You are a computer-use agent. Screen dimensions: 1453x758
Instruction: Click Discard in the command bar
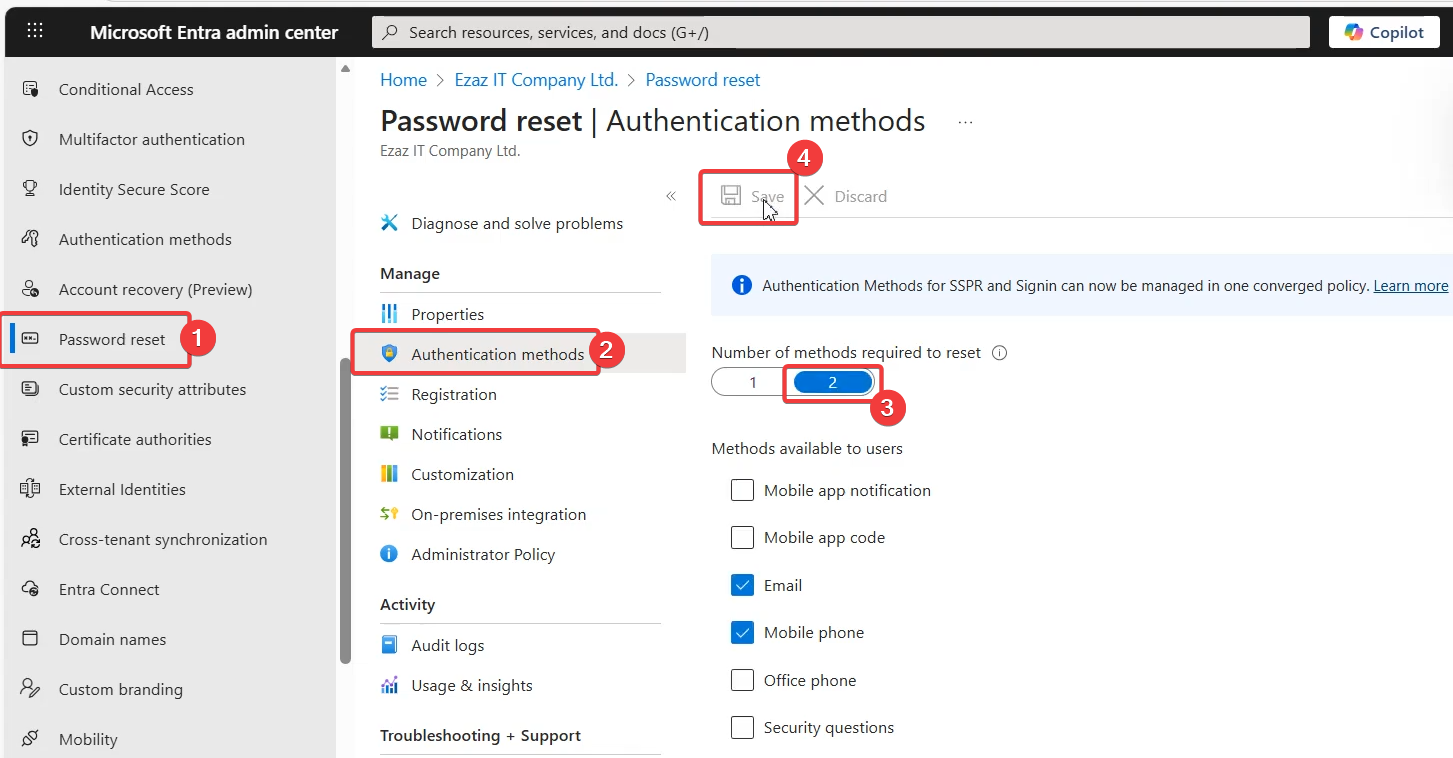pyautogui.click(x=846, y=196)
